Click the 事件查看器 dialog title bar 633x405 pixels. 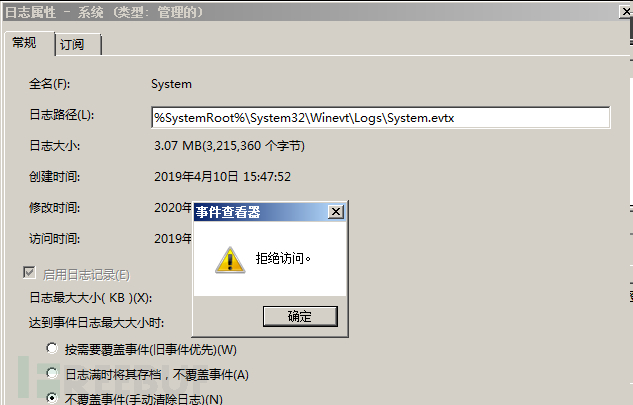(260, 212)
